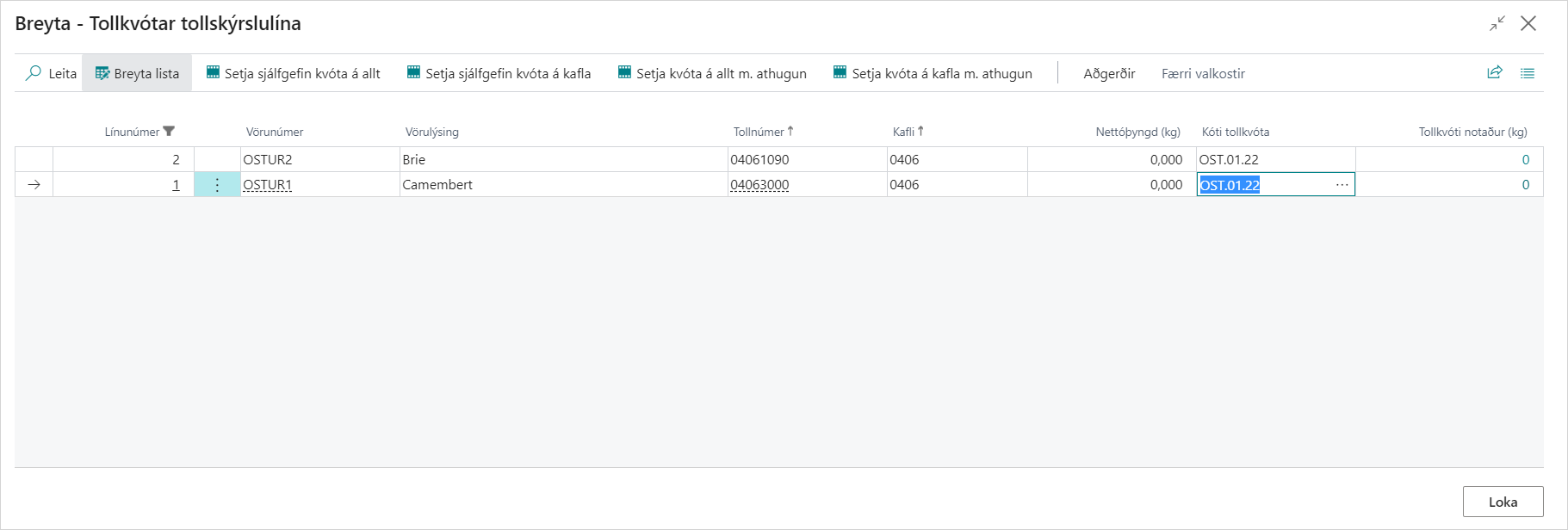Click tariff number 04063000 link
The image size is (1568, 530).
(x=759, y=185)
